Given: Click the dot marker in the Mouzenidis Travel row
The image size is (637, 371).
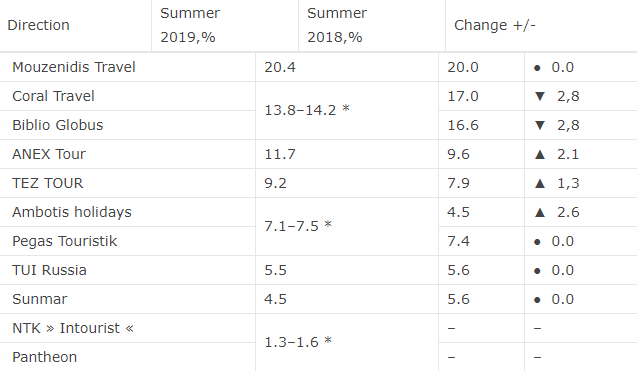Looking at the screenshot, I should [x=537, y=68].
